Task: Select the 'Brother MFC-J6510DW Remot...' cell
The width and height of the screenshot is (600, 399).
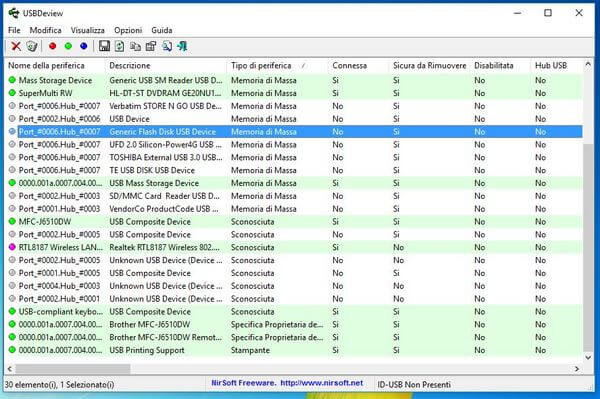Action: click(165, 337)
